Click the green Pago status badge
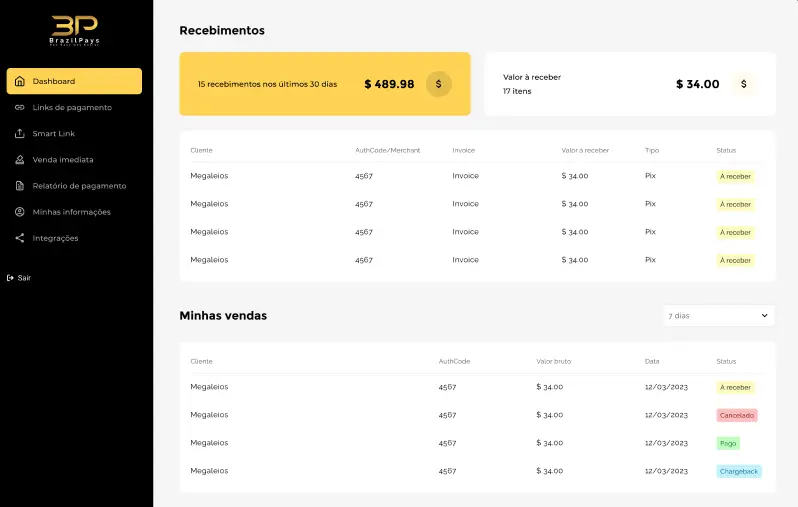 point(728,443)
